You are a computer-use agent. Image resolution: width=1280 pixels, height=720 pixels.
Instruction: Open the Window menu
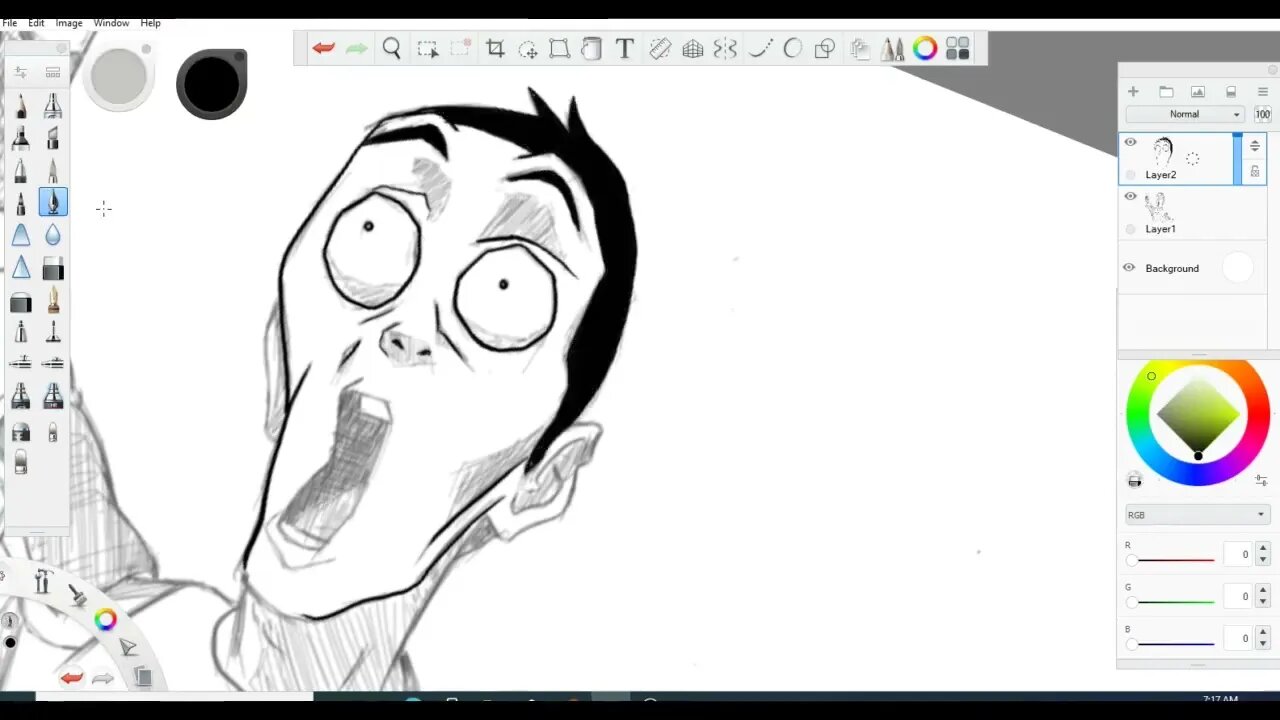(111, 23)
